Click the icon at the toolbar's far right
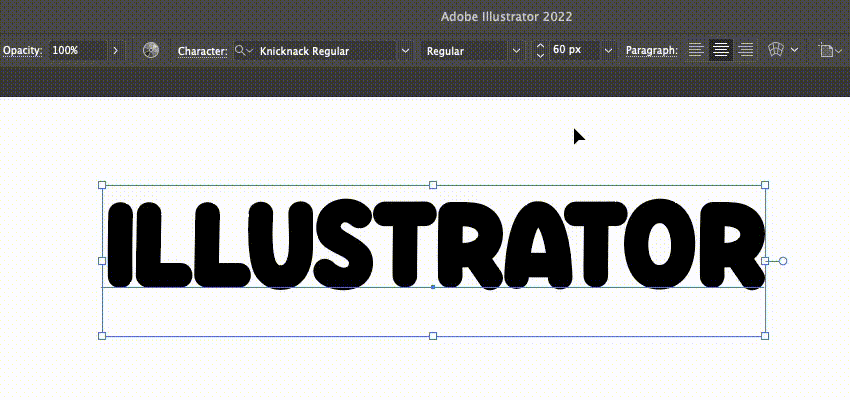 [x=826, y=50]
